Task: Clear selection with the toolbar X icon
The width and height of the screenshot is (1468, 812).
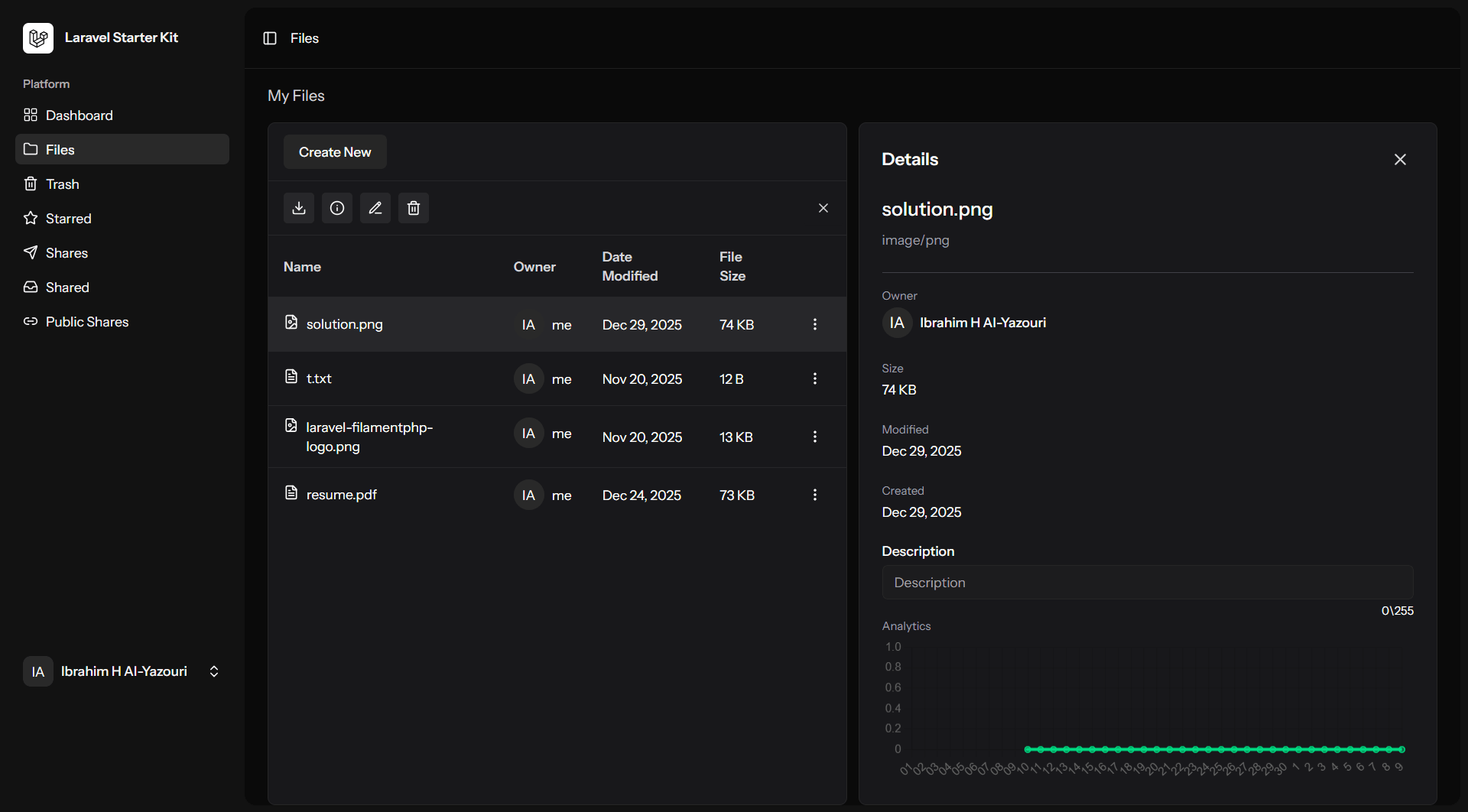Action: click(823, 208)
